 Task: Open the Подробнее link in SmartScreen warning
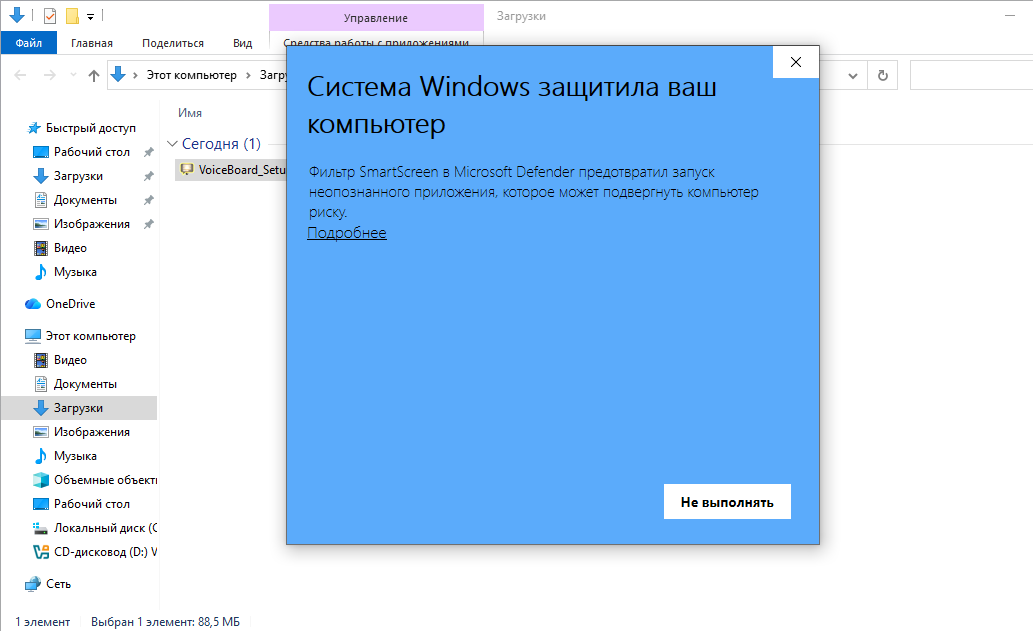[347, 232]
